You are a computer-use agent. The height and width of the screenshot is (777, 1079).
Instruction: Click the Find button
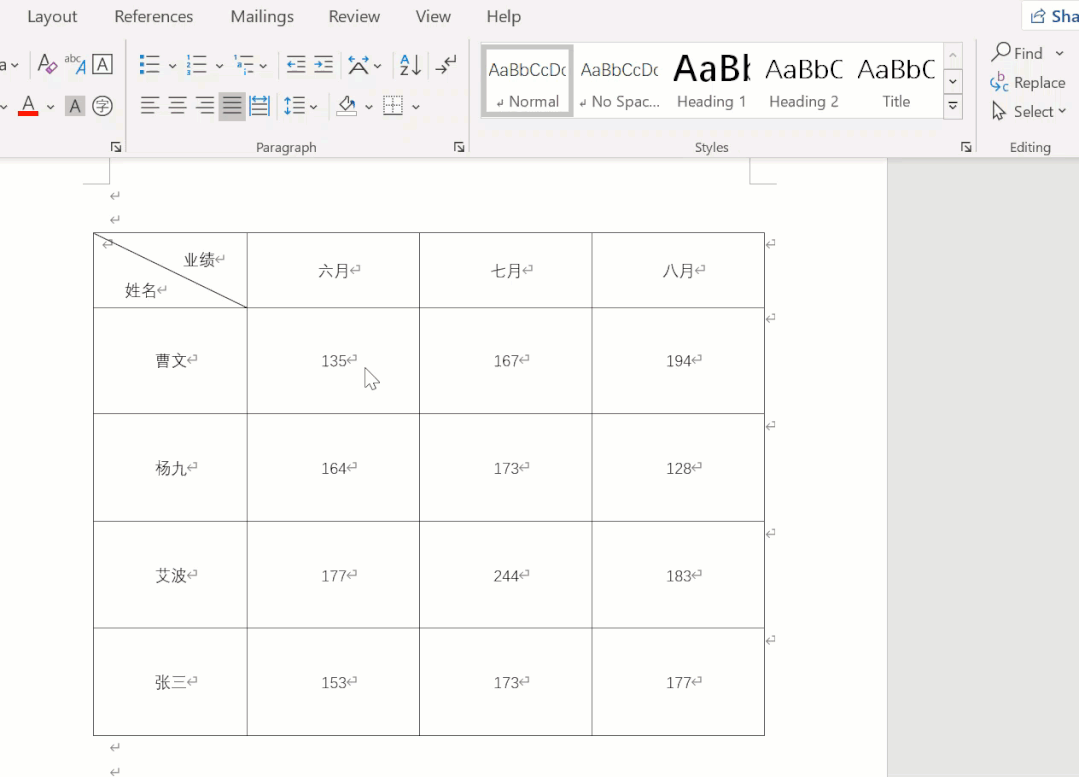point(1018,53)
